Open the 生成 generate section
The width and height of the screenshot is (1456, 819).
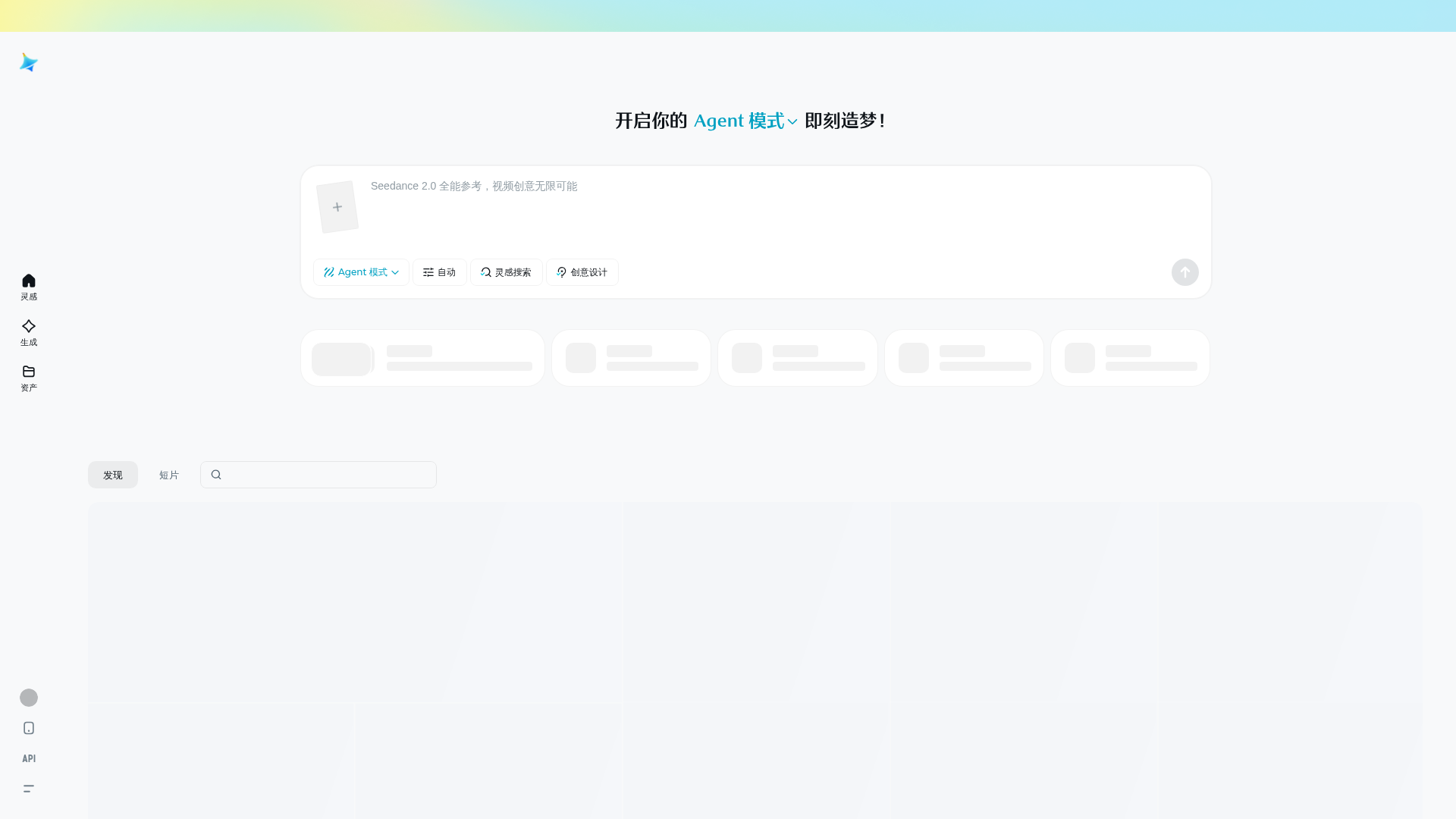tap(29, 333)
